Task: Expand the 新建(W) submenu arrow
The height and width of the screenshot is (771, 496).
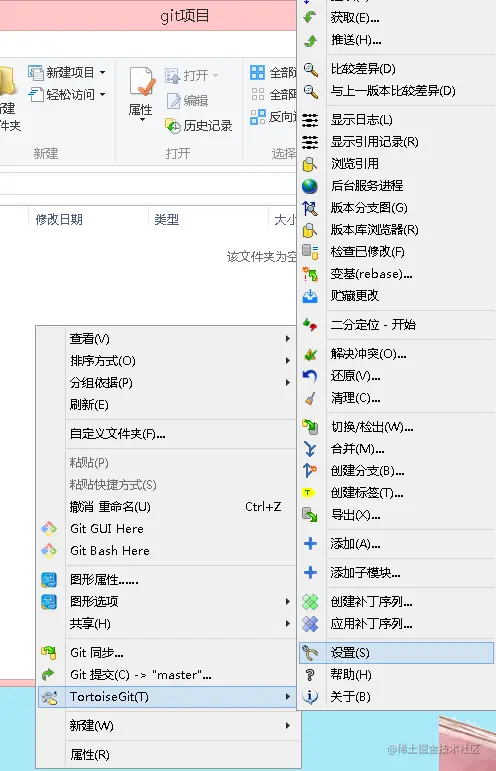Action: (x=288, y=726)
